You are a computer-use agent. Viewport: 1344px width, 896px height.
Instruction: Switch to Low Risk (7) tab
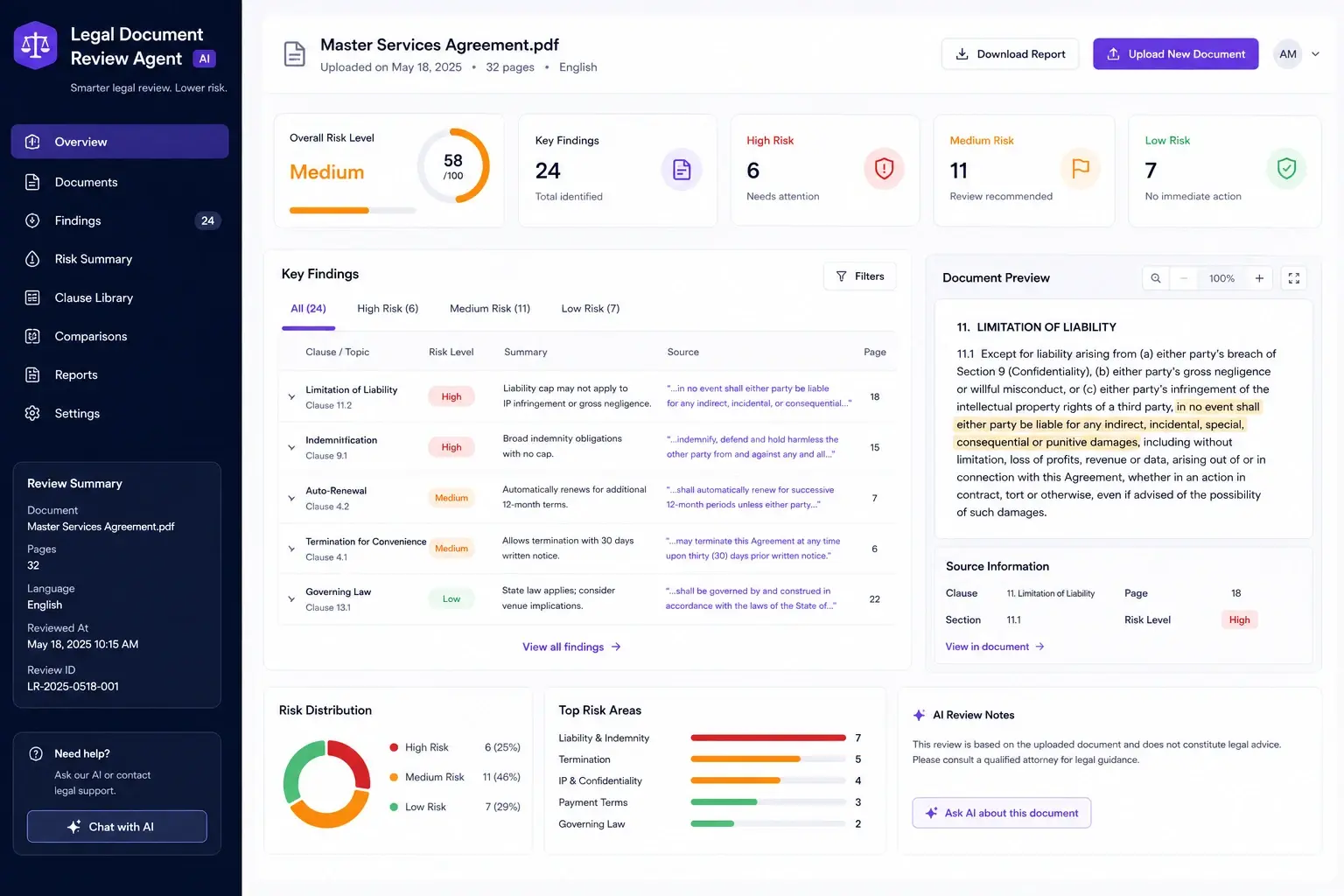click(x=591, y=309)
